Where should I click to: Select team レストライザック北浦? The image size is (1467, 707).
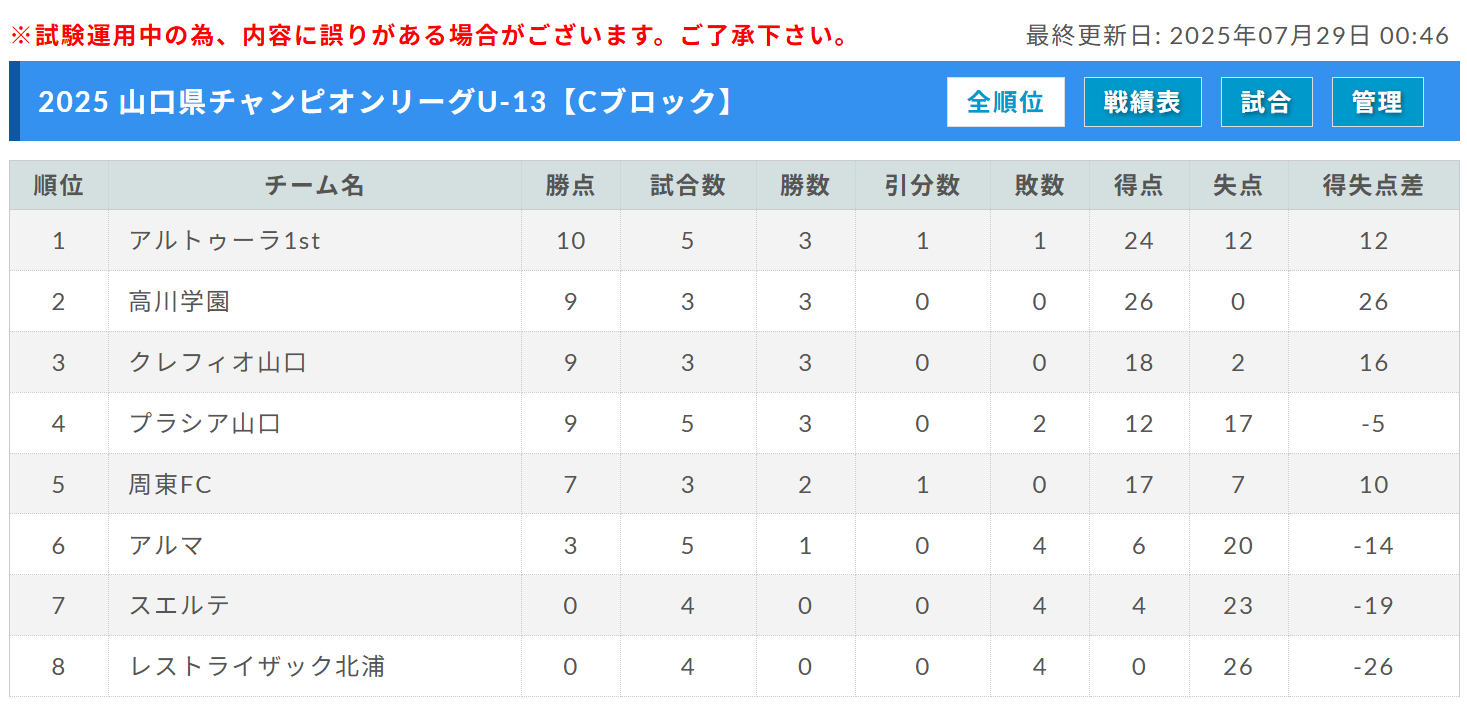[x=257, y=666]
